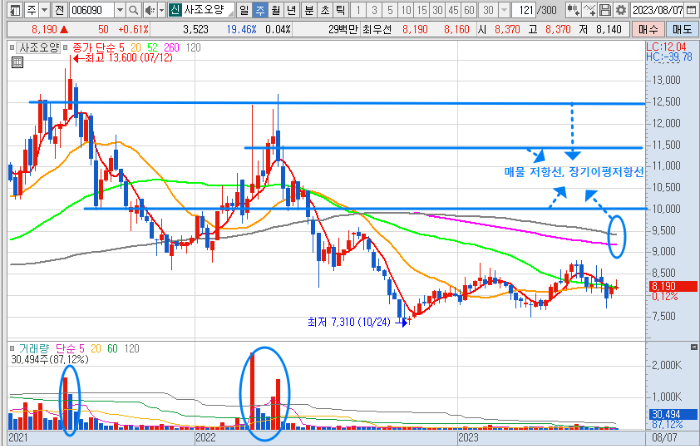Viewport: 700px width, 446px height.
Task: Click the 매수 buy button
Action: 648,29
